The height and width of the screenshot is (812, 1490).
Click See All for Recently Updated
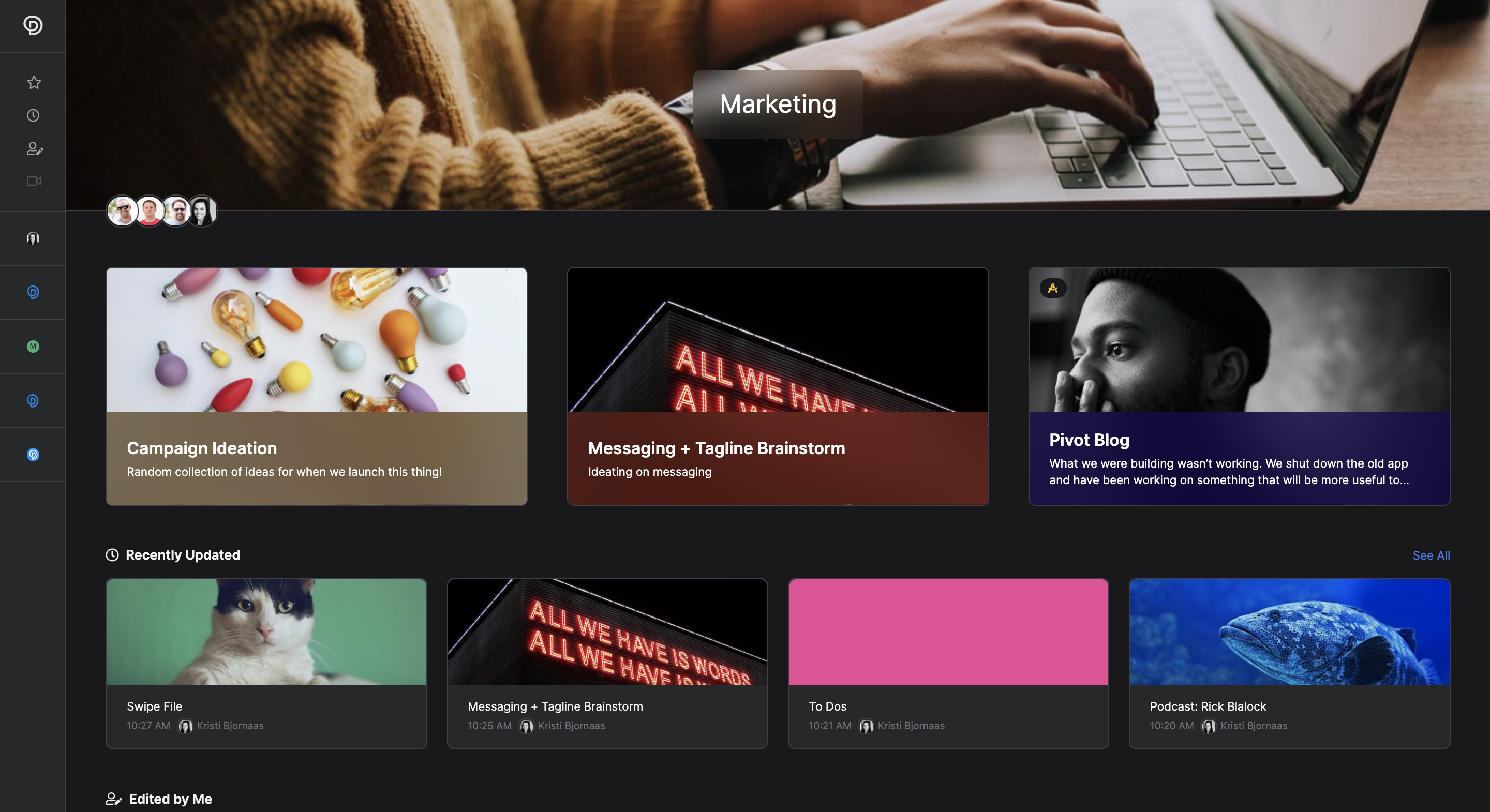tap(1431, 555)
